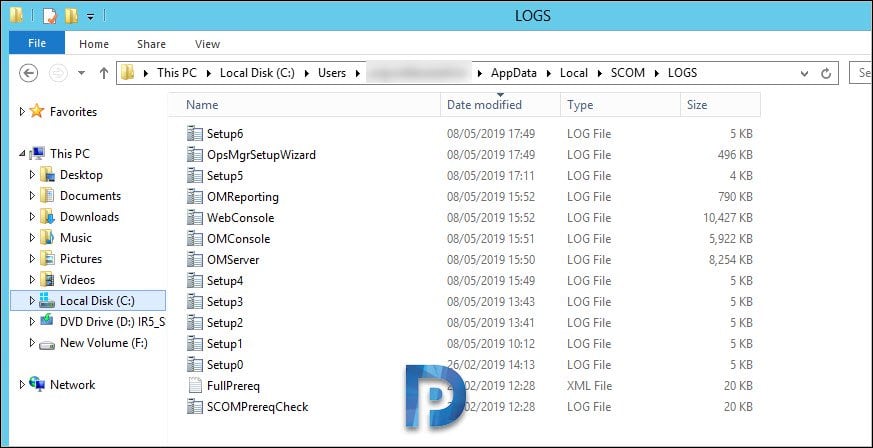Select Music in navigation pane
This screenshot has height=448, width=873.
pyautogui.click(x=76, y=238)
